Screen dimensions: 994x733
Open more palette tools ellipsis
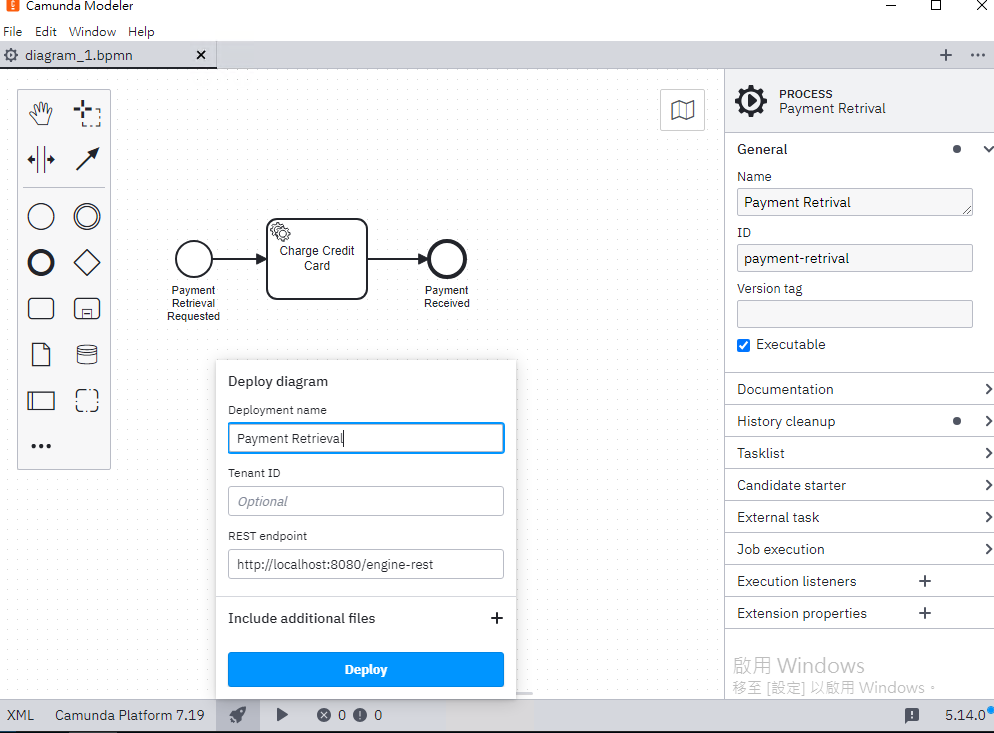point(41,446)
